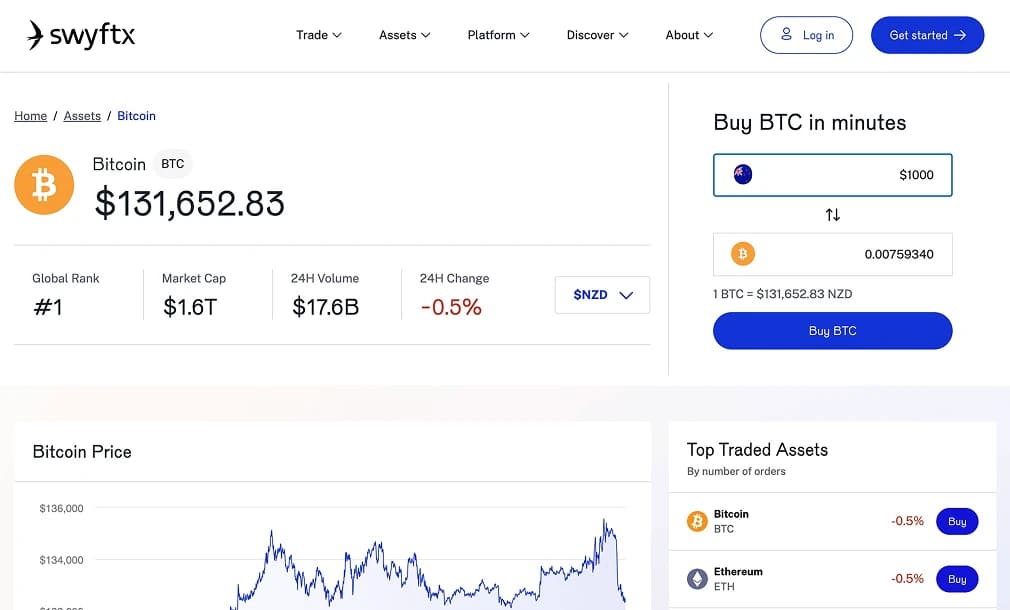Screen dimensions: 1010x610
Task: Open the Discover menu
Action: [x=597, y=35]
